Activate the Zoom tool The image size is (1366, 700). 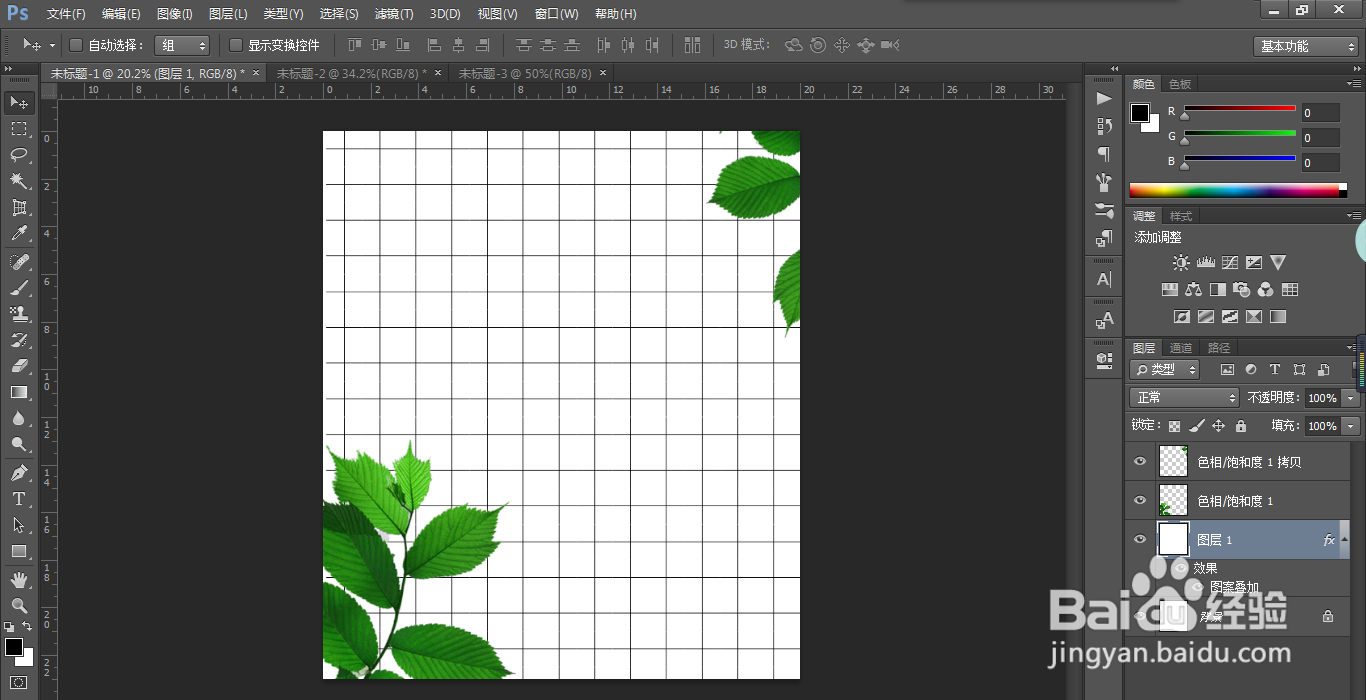coord(19,605)
